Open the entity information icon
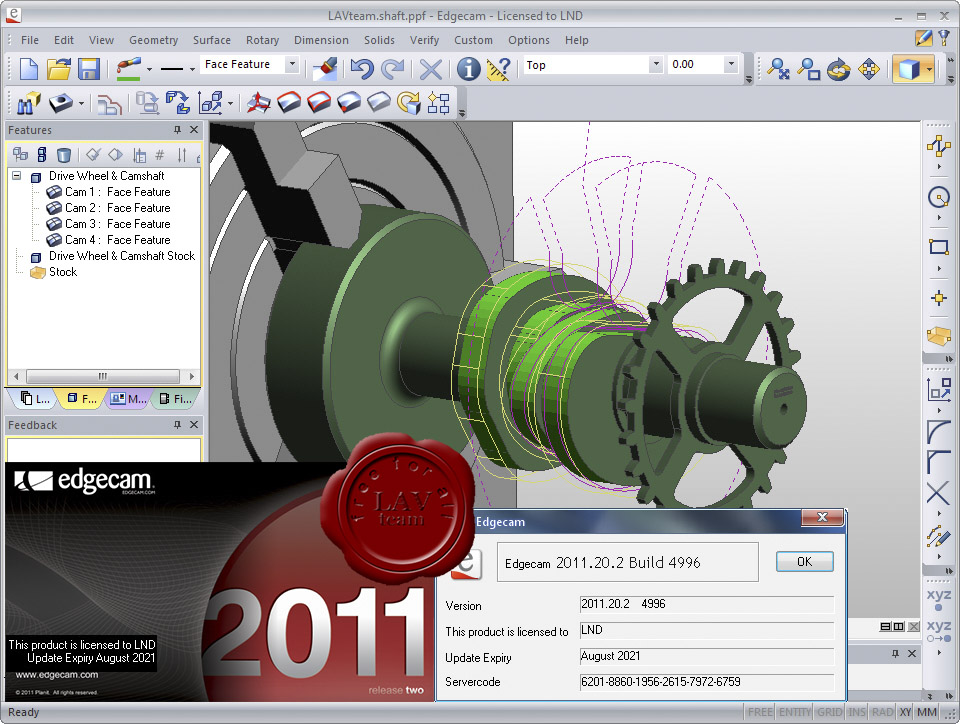This screenshot has height=724, width=960. [x=468, y=69]
